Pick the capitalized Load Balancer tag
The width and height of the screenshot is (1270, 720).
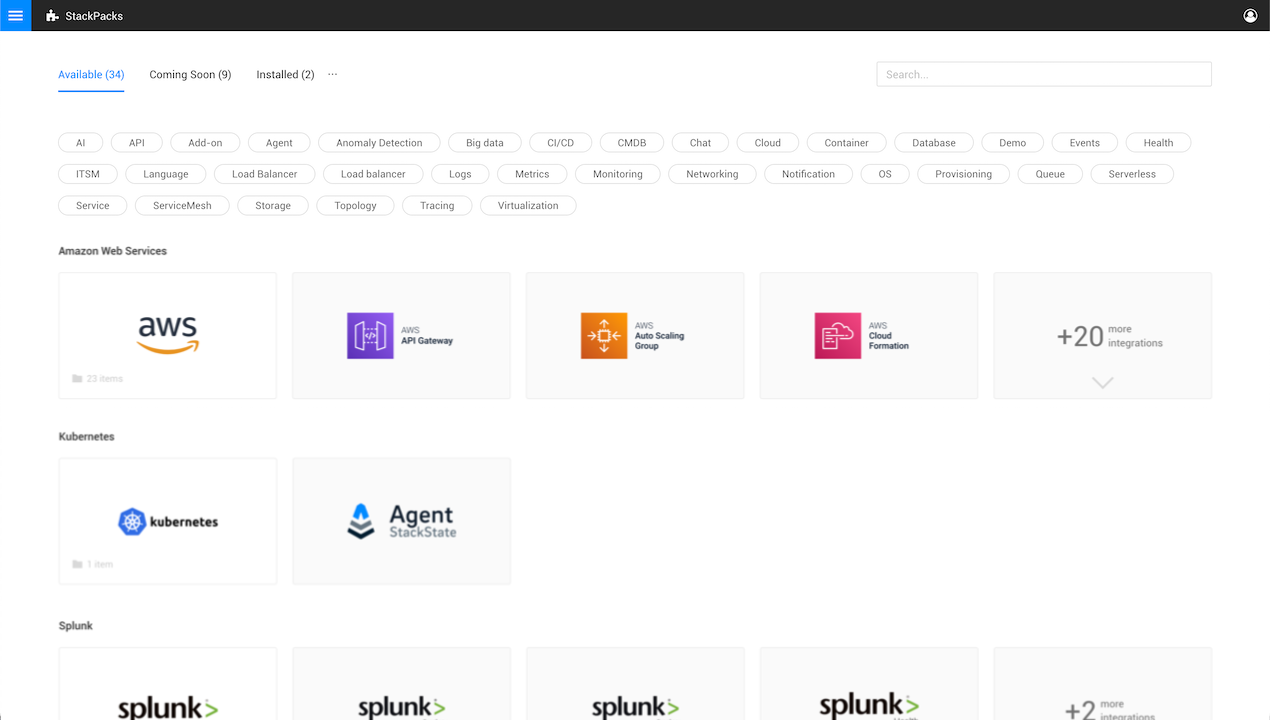pos(265,174)
